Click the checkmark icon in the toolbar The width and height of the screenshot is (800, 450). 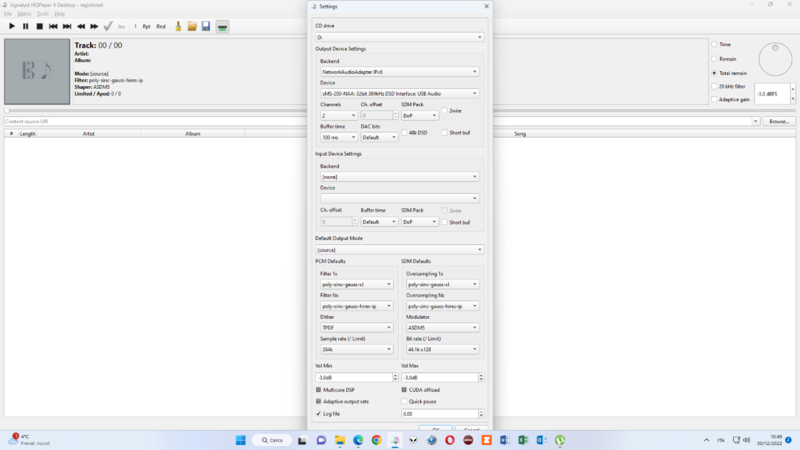coord(108,26)
